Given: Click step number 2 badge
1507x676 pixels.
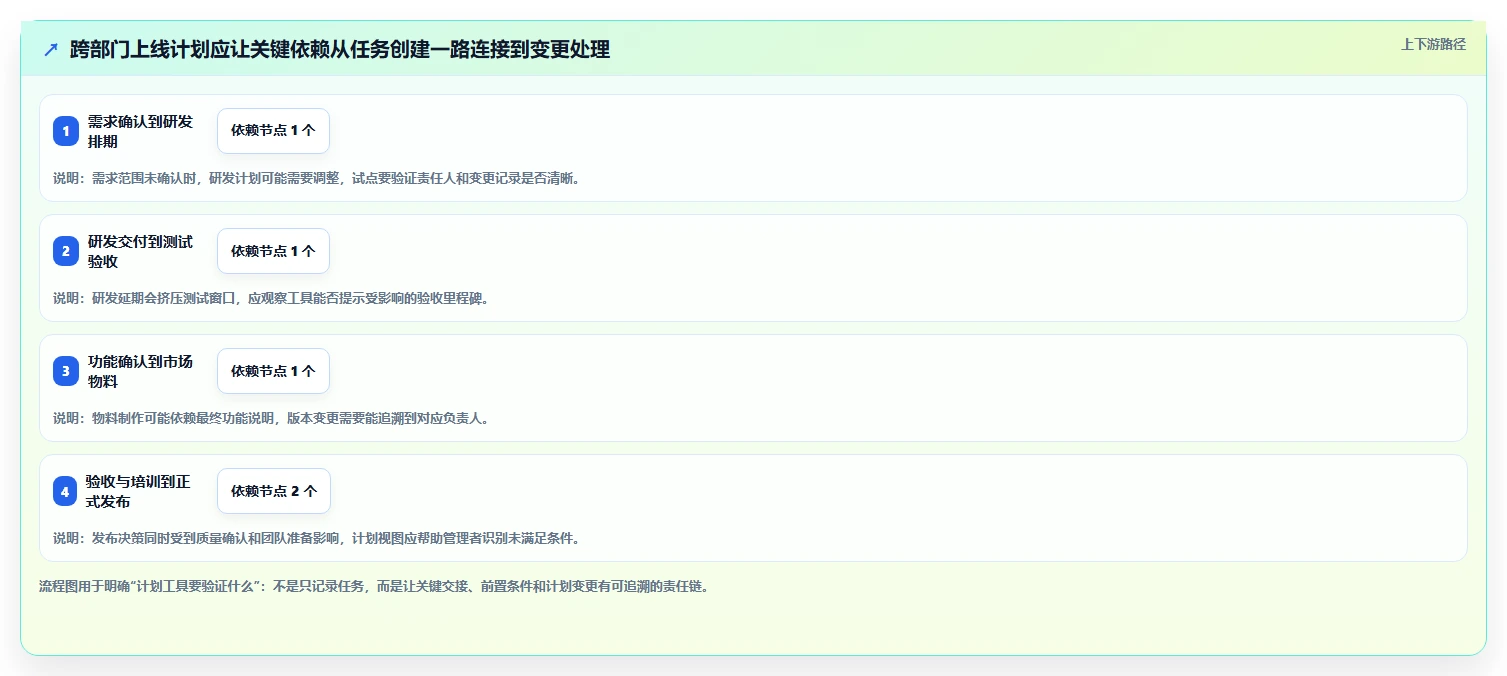Looking at the screenshot, I should (66, 251).
